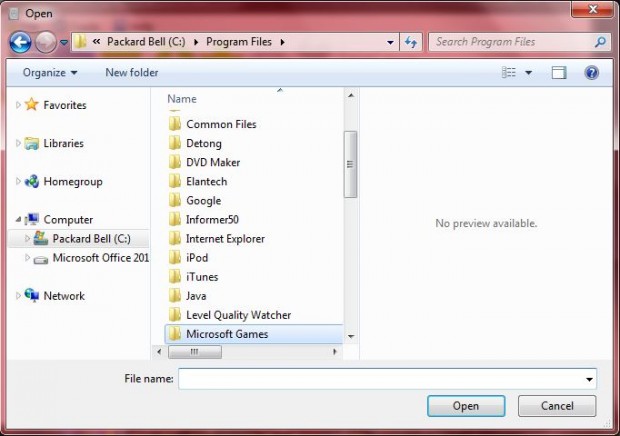Open the File name dropdown arrow
The height and width of the screenshot is (436, 620).
click(x=589, y=379)
